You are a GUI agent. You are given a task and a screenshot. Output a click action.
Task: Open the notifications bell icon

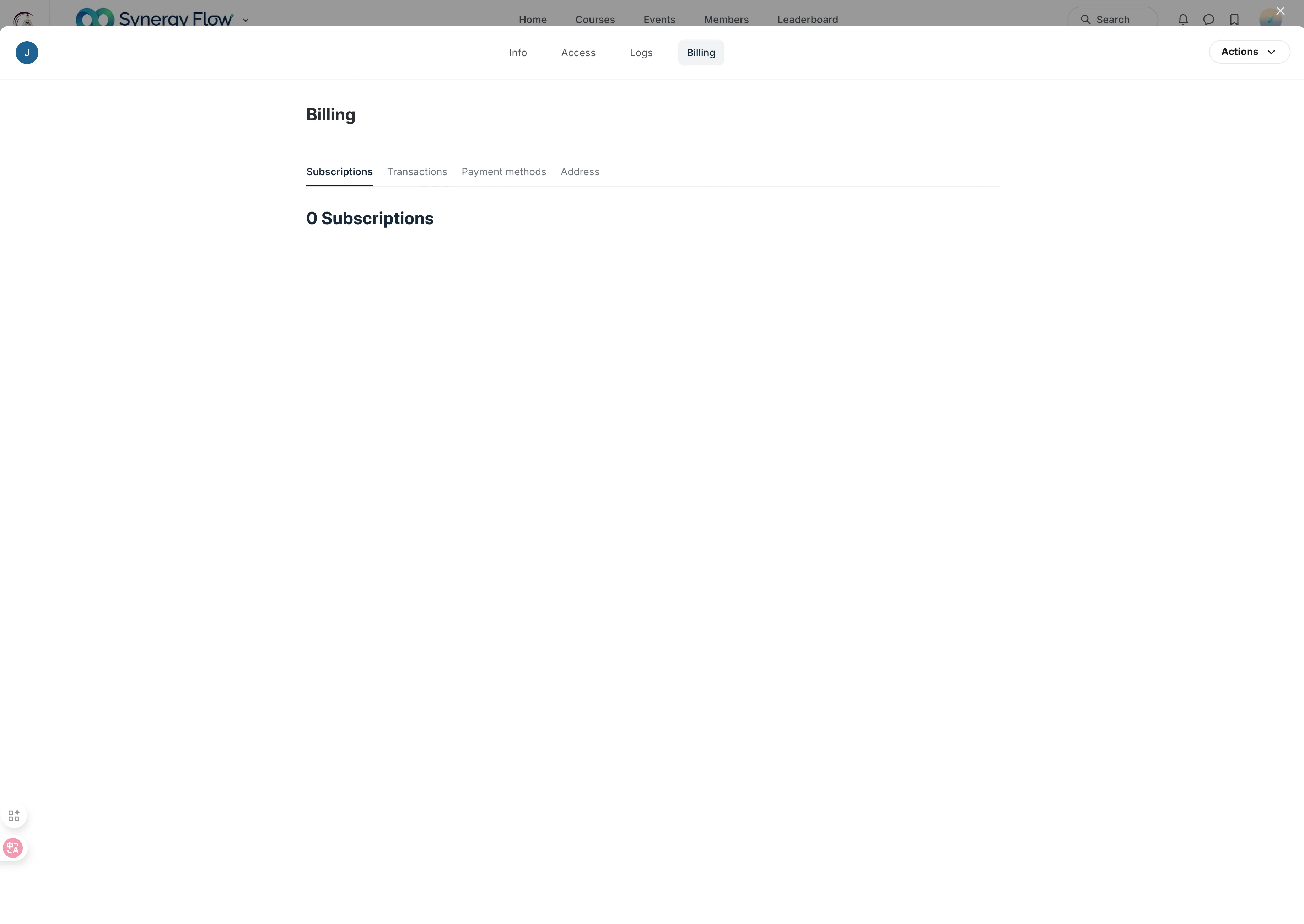1183,19
